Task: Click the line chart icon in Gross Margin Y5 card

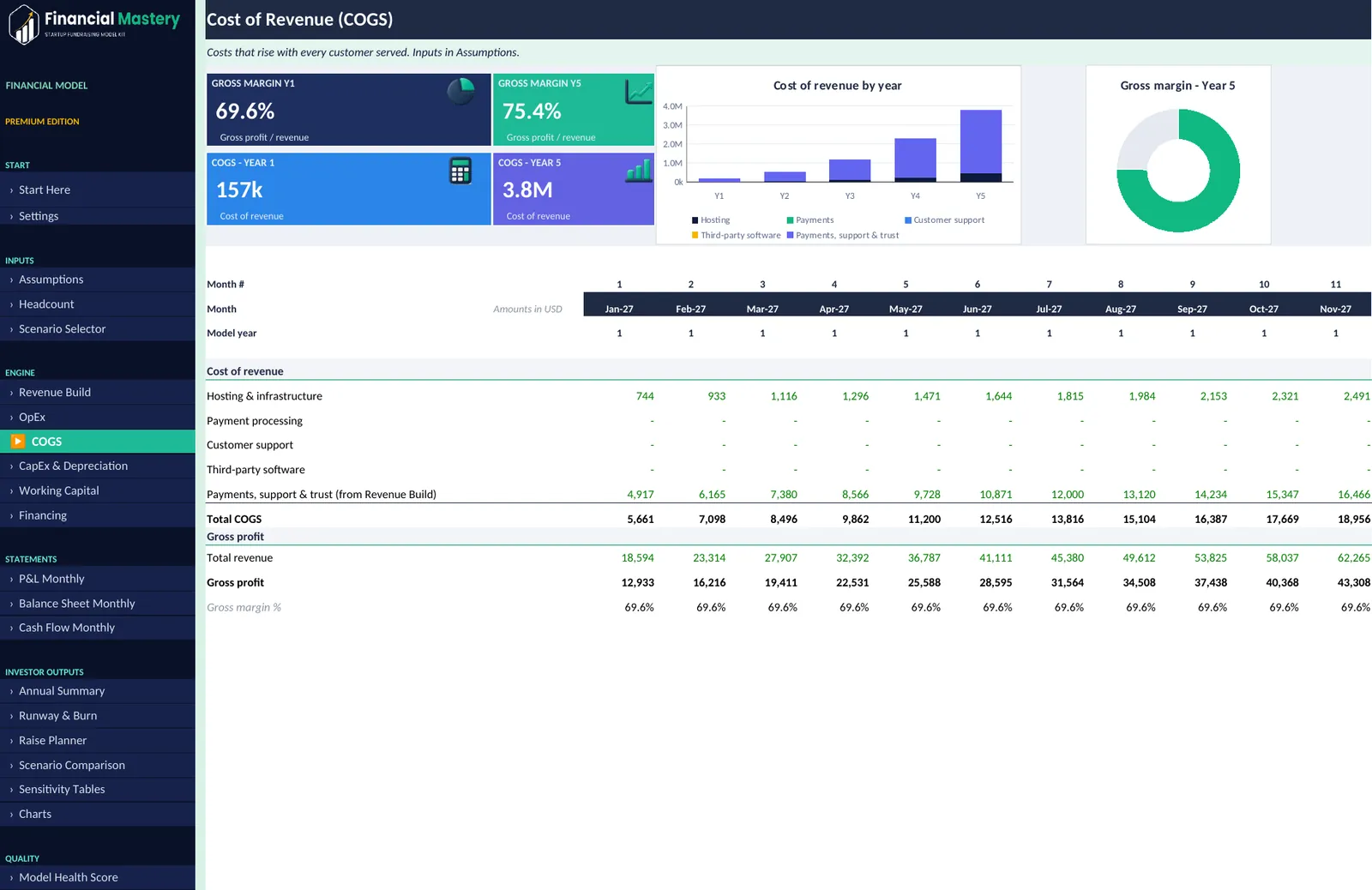Action: (639, 91)
